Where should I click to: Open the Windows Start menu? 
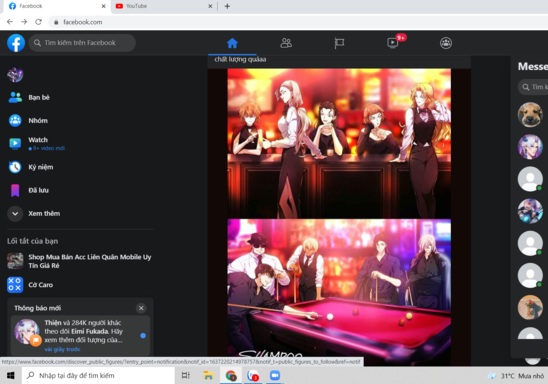pyautogui.click(x=10, y=375)
